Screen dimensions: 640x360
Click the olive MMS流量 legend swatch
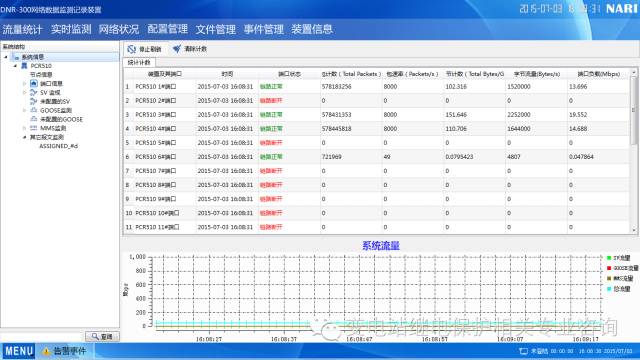pyautogui.click(x=609, y=278)
